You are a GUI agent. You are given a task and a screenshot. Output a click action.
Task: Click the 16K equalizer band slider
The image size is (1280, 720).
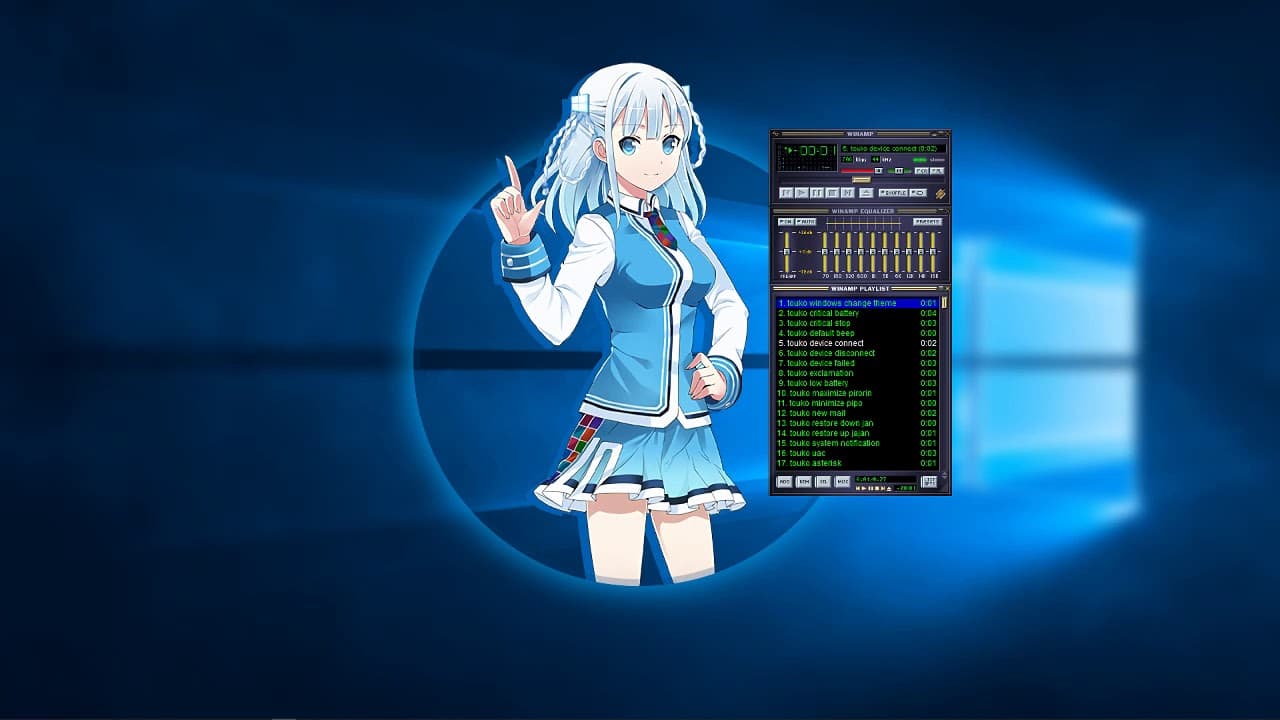point(933,252)
